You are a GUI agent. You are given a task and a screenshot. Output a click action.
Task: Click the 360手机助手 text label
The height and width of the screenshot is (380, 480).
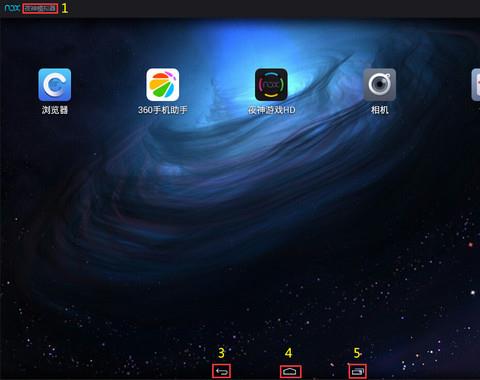(163, 110)
